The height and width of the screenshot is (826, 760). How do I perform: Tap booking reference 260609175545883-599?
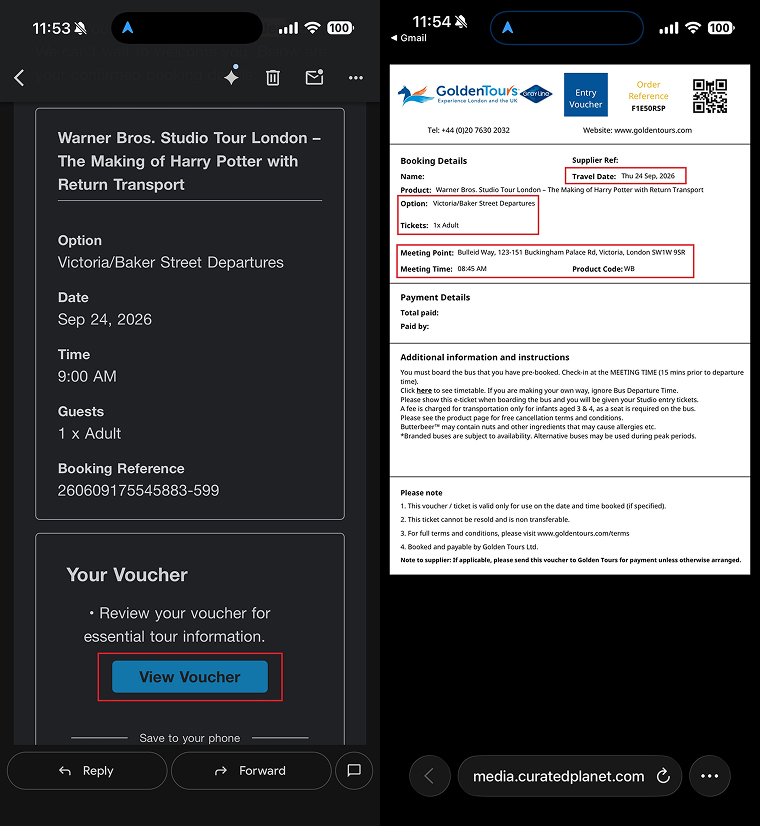pos(139,490)
